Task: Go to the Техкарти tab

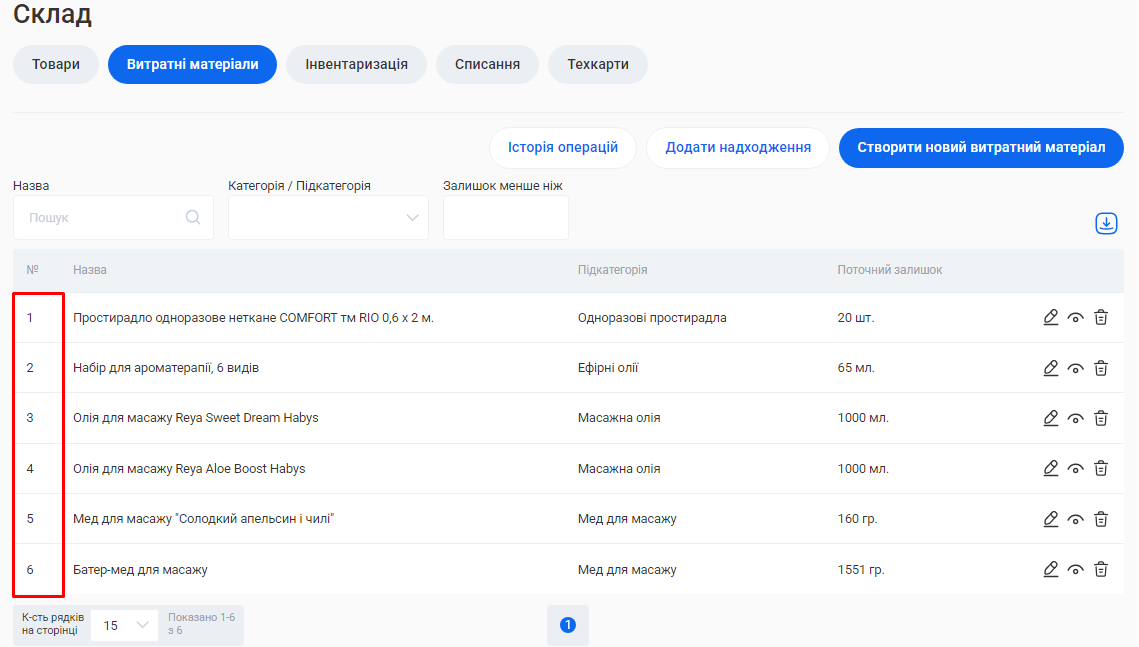Action: (598, 64)
